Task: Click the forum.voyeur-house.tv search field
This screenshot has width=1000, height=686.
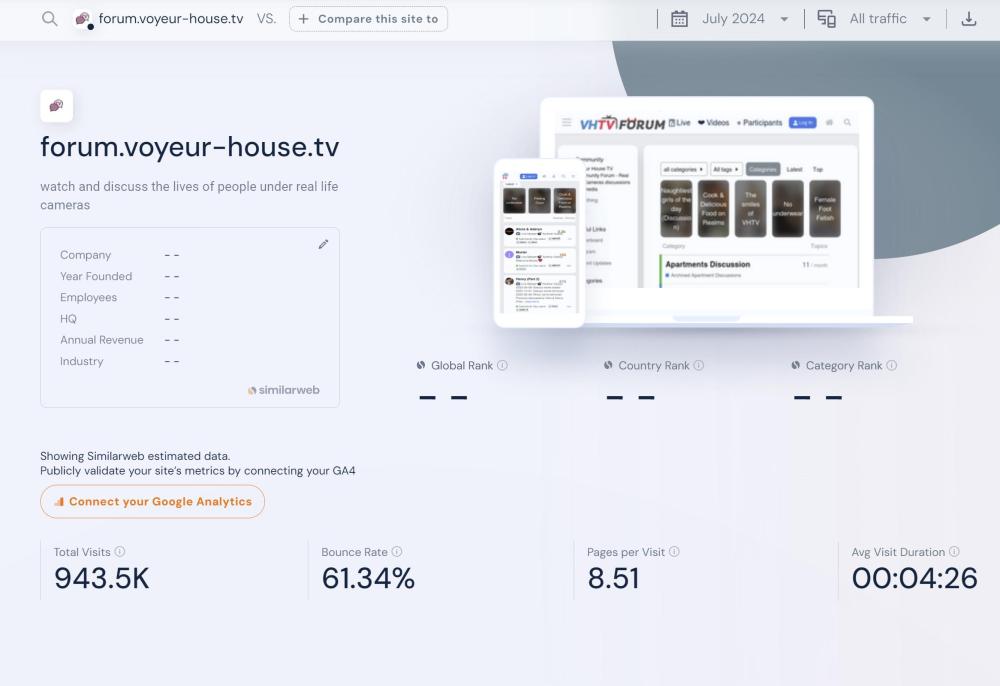Action: (172, 19)
